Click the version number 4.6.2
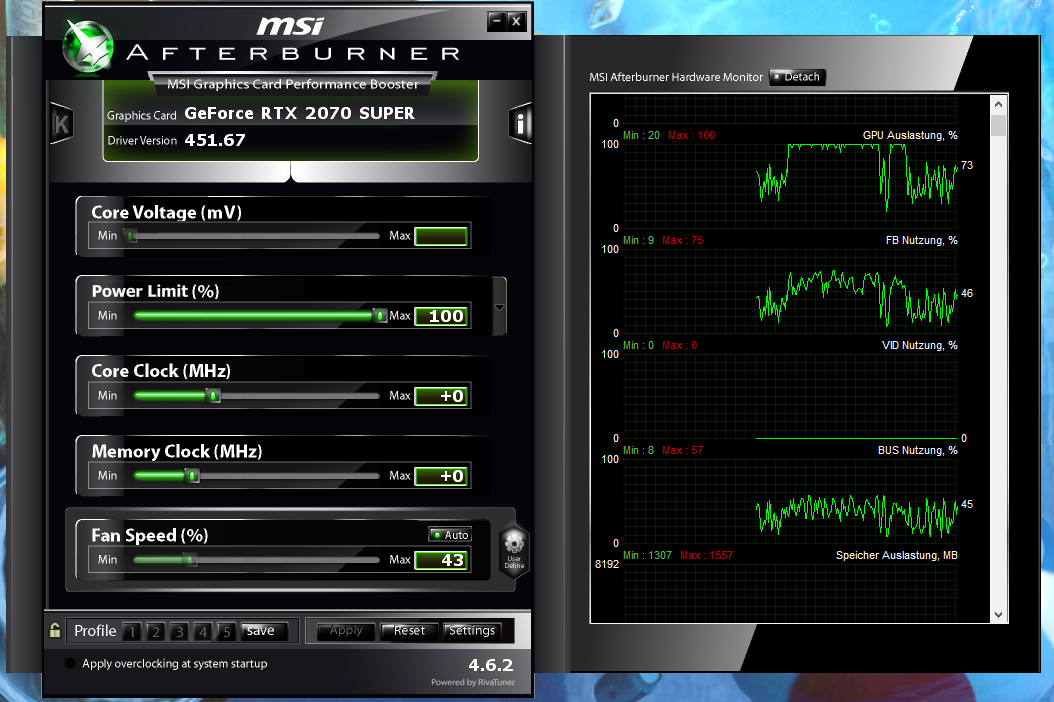Screen dimensions: 1054x702 pos(491,665)
